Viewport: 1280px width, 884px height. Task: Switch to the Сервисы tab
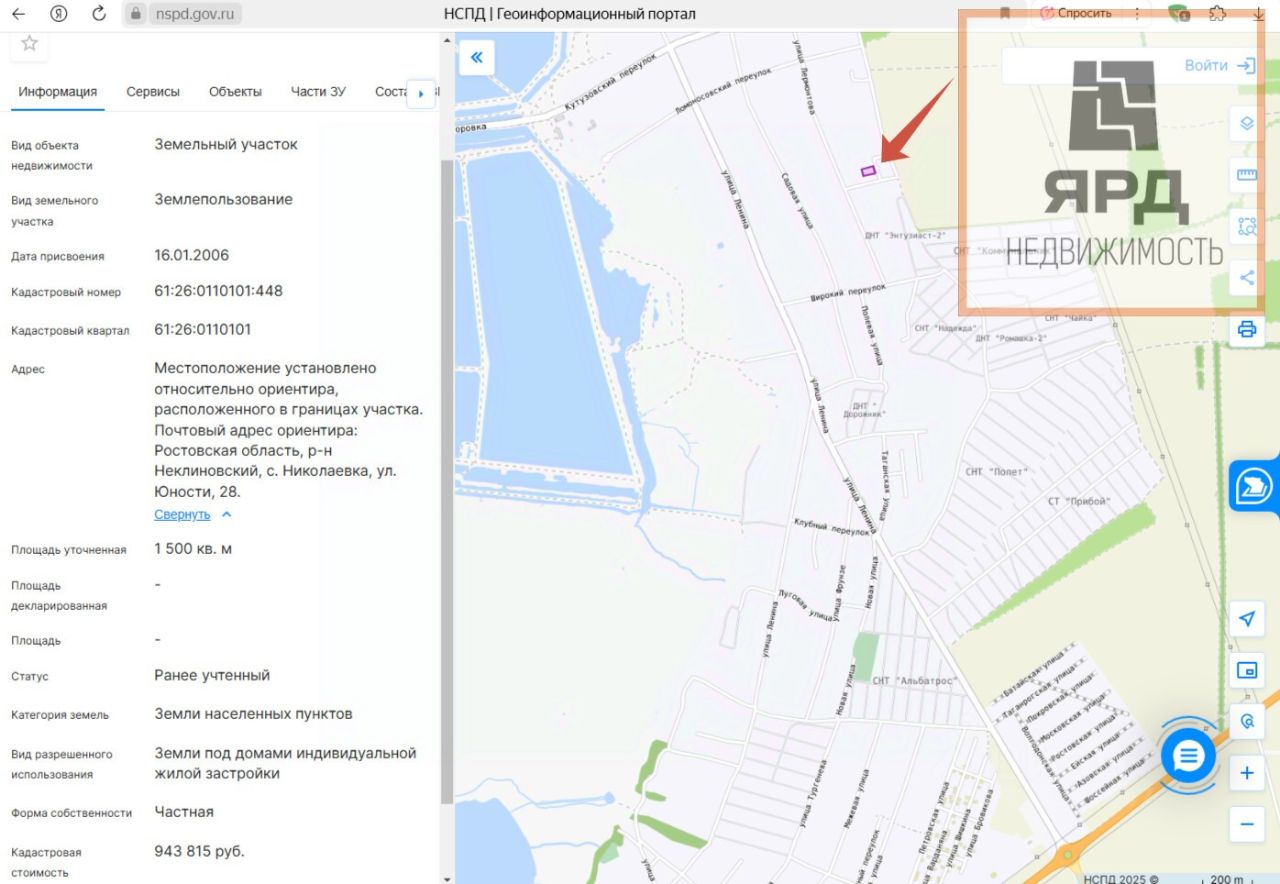coord(153,91)
